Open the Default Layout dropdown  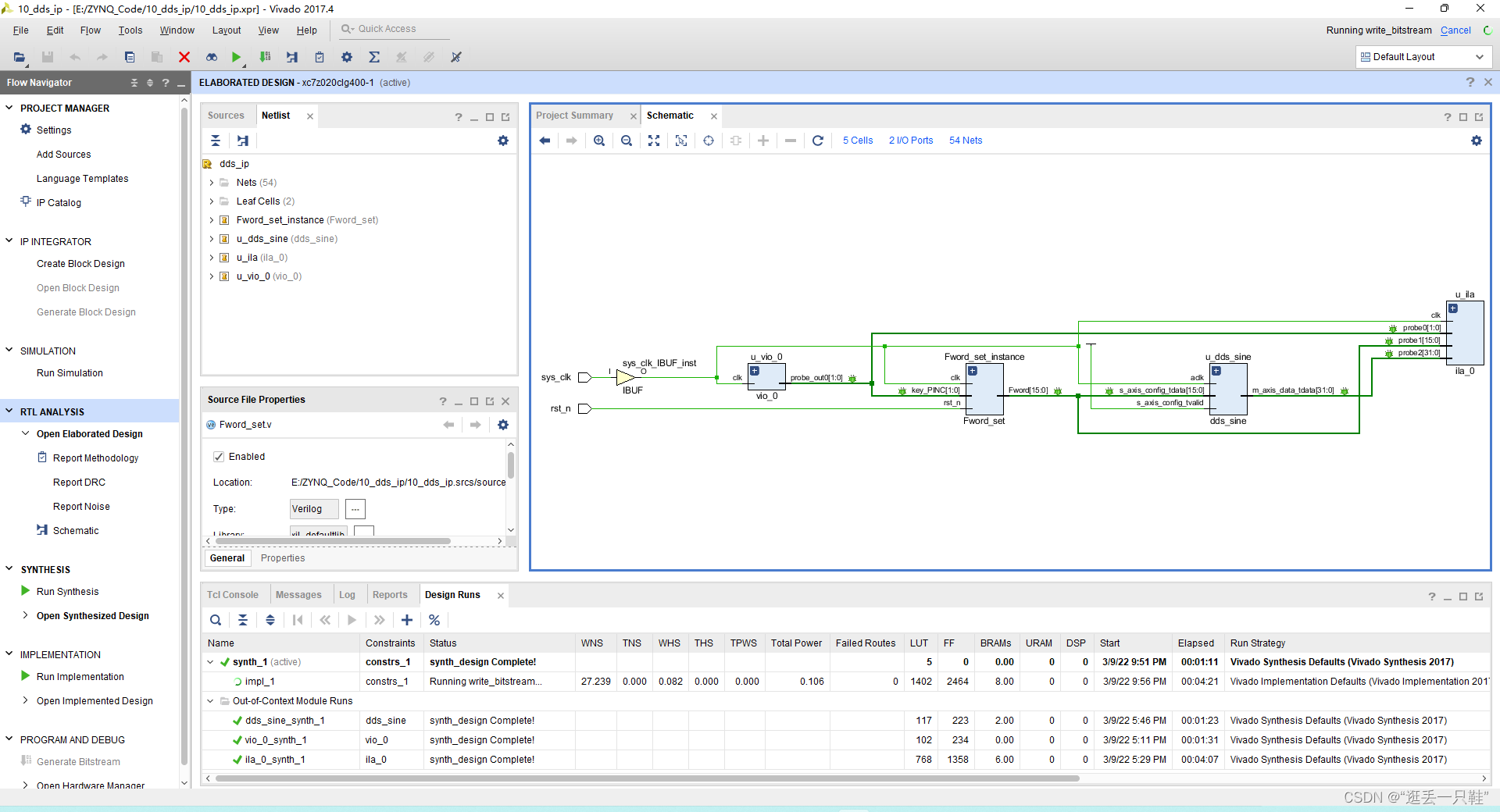click(x=1423, y=57)
